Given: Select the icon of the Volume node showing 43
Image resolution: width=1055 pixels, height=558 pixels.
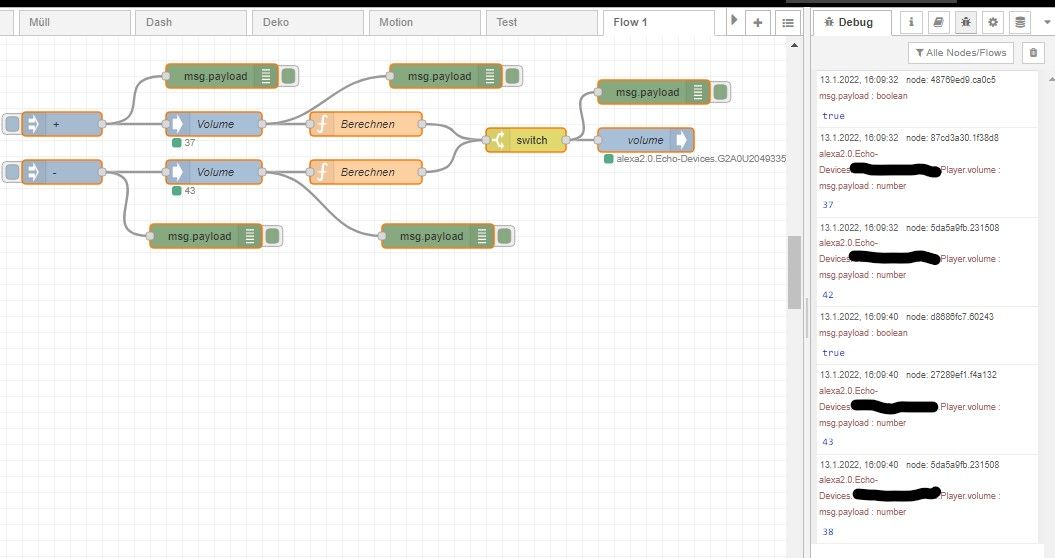Looking at the screenshot, I should (177, 172).
